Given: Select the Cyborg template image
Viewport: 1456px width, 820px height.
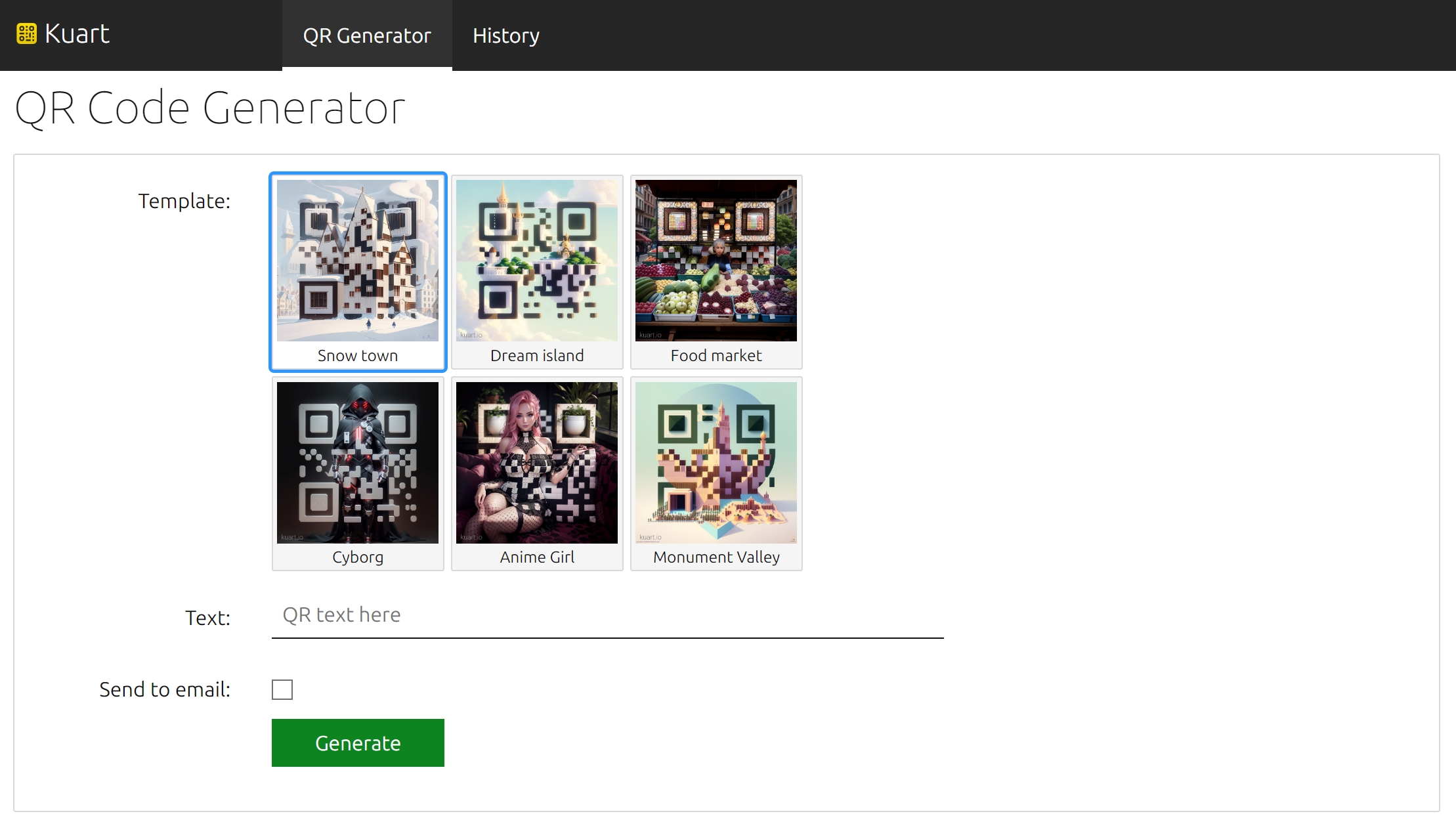Looking at the screenshot, I should click(358, 463).
